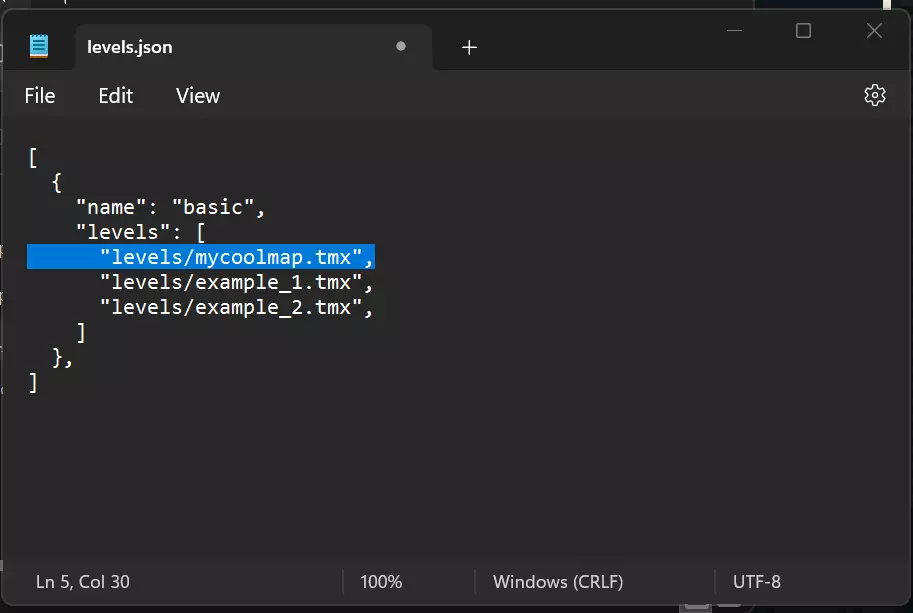Place cursor on the "levels/example_1.tmx" line
The width and height of the screenshot is (913, 613).
(236, 283)
